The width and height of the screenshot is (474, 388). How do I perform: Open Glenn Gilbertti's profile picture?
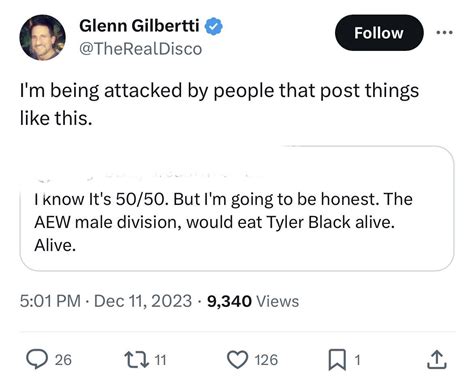coord(43,37)
